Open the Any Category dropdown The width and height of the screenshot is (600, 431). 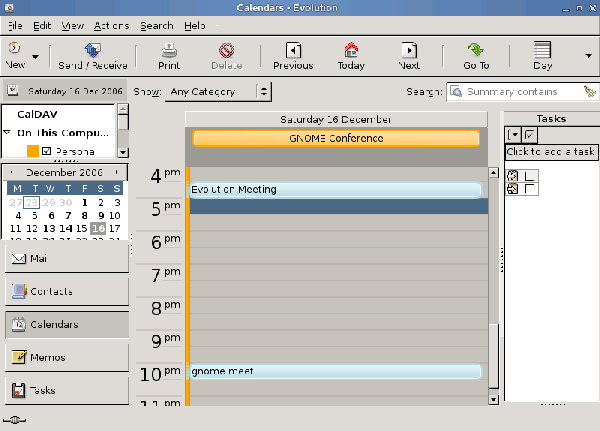coord(219,92)
